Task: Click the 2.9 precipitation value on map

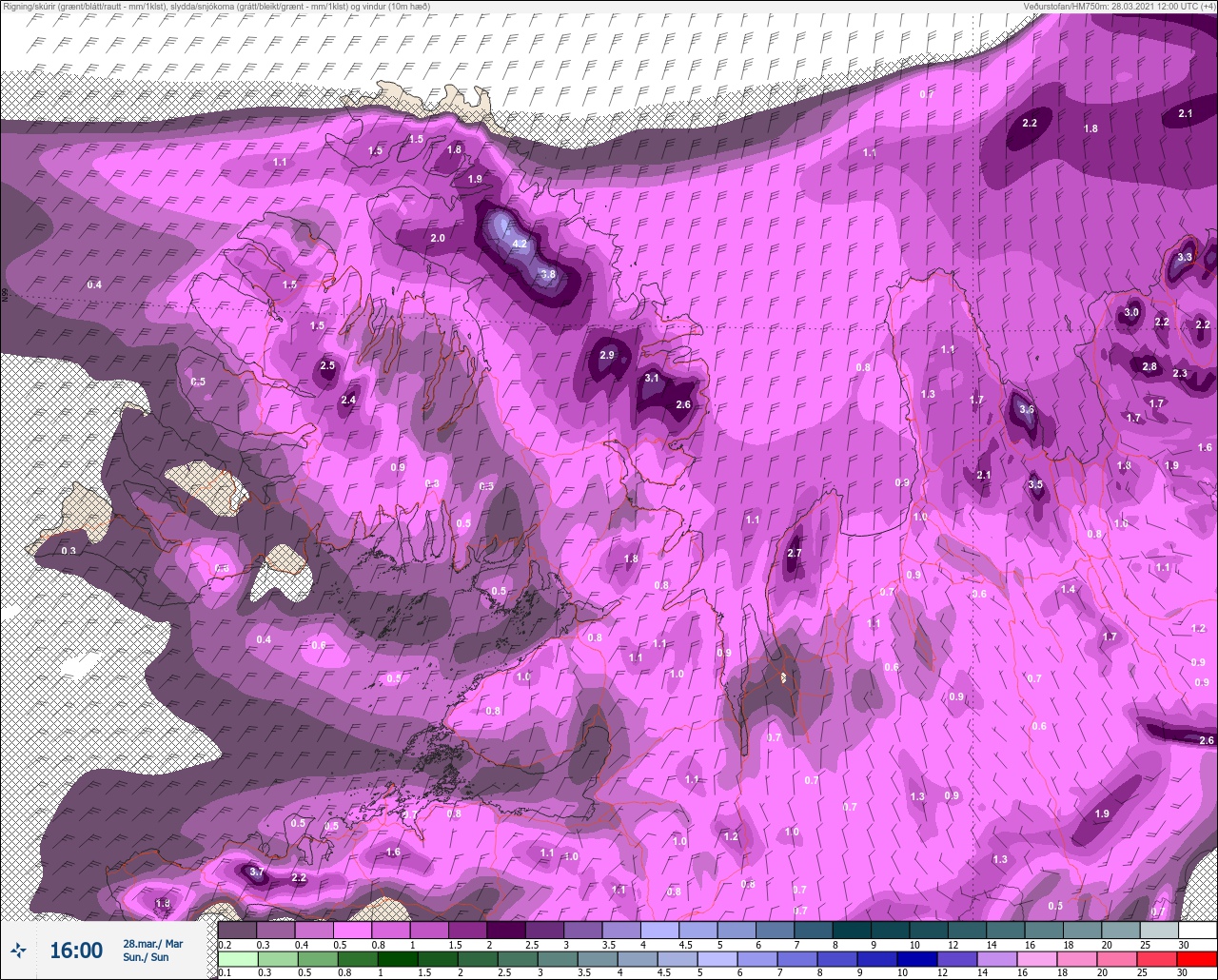Action: click(608, 355)
